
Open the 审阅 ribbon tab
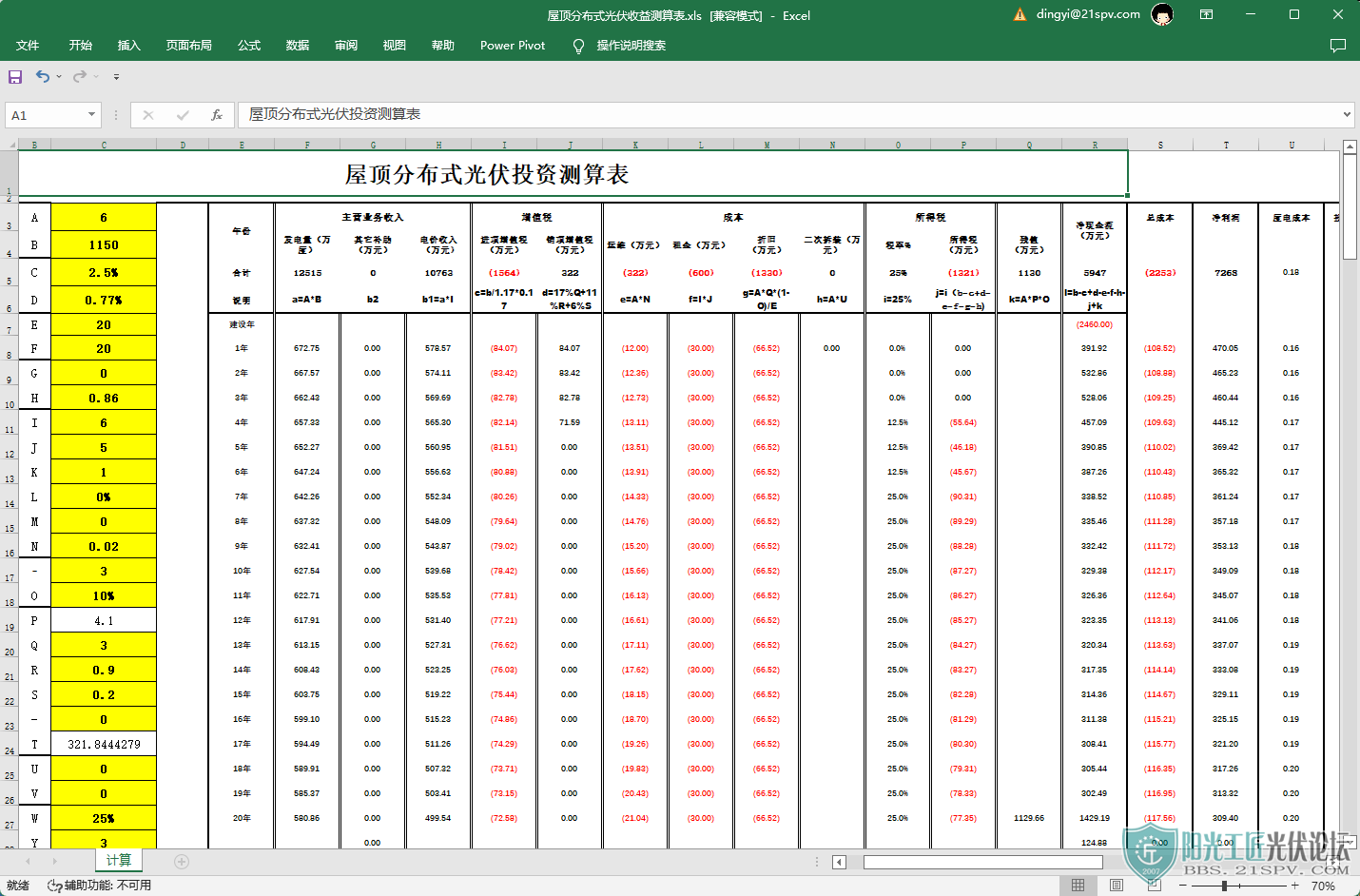(346, 45)
